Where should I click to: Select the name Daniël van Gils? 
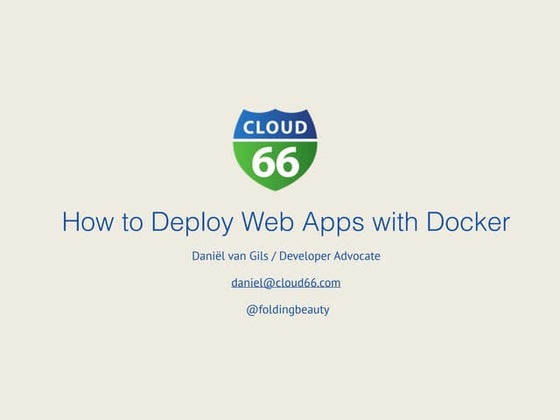(x=230, y=256)
